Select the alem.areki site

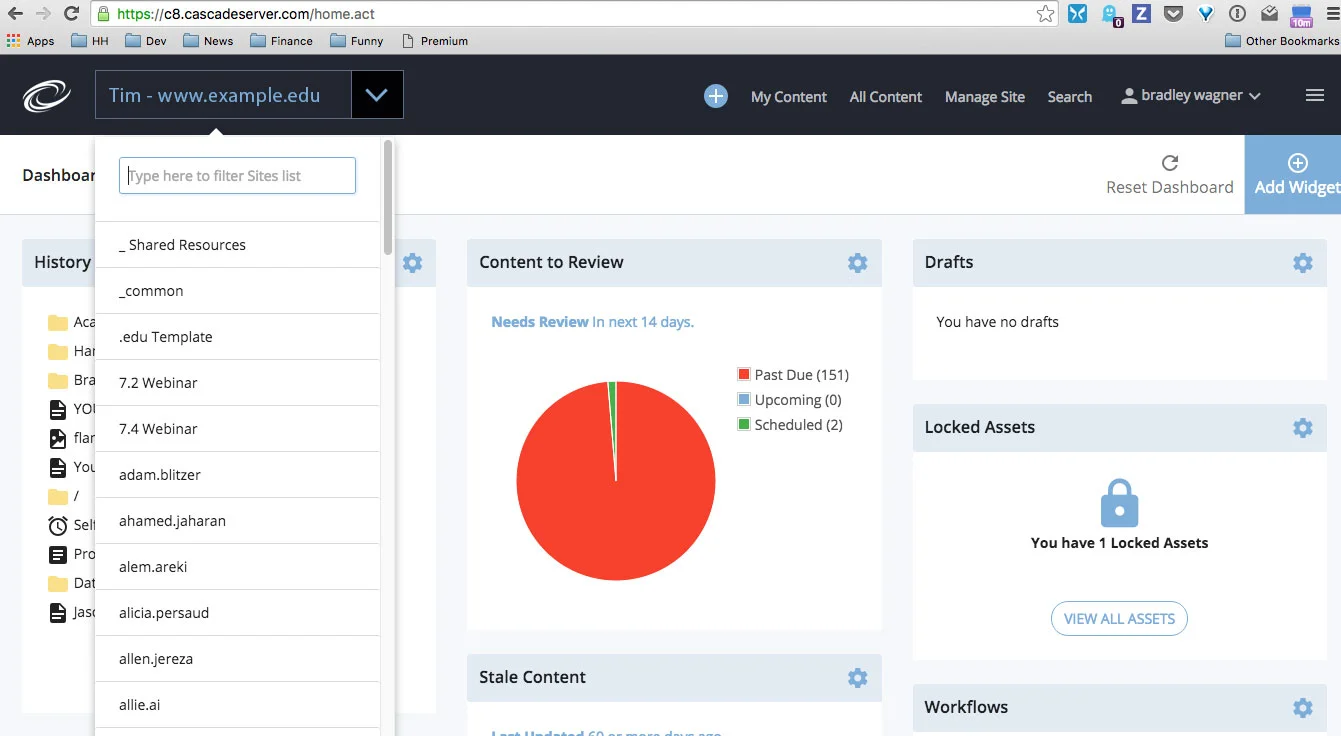237,567
